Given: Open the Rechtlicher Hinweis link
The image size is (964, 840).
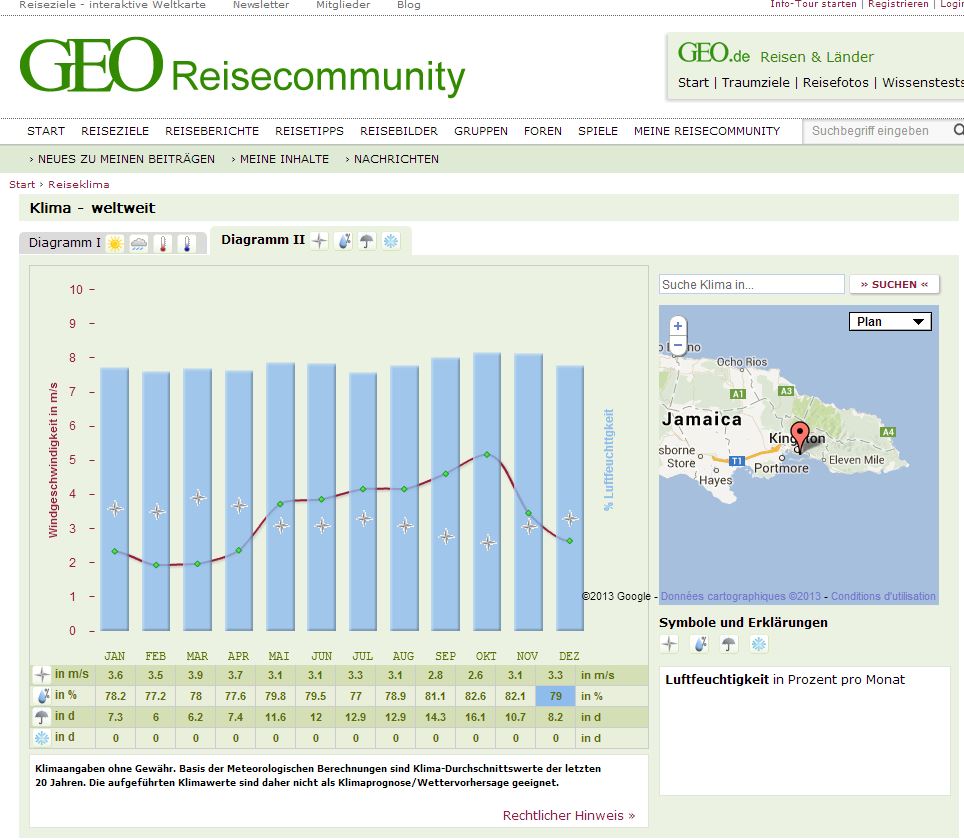Looking at the screenshot, I should pos(568,815).
